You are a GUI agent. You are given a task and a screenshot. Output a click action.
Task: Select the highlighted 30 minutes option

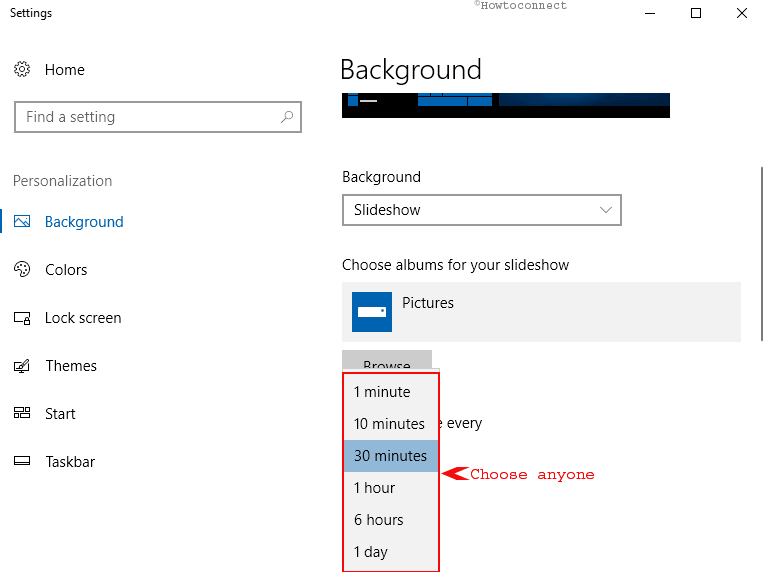point(391,456)
